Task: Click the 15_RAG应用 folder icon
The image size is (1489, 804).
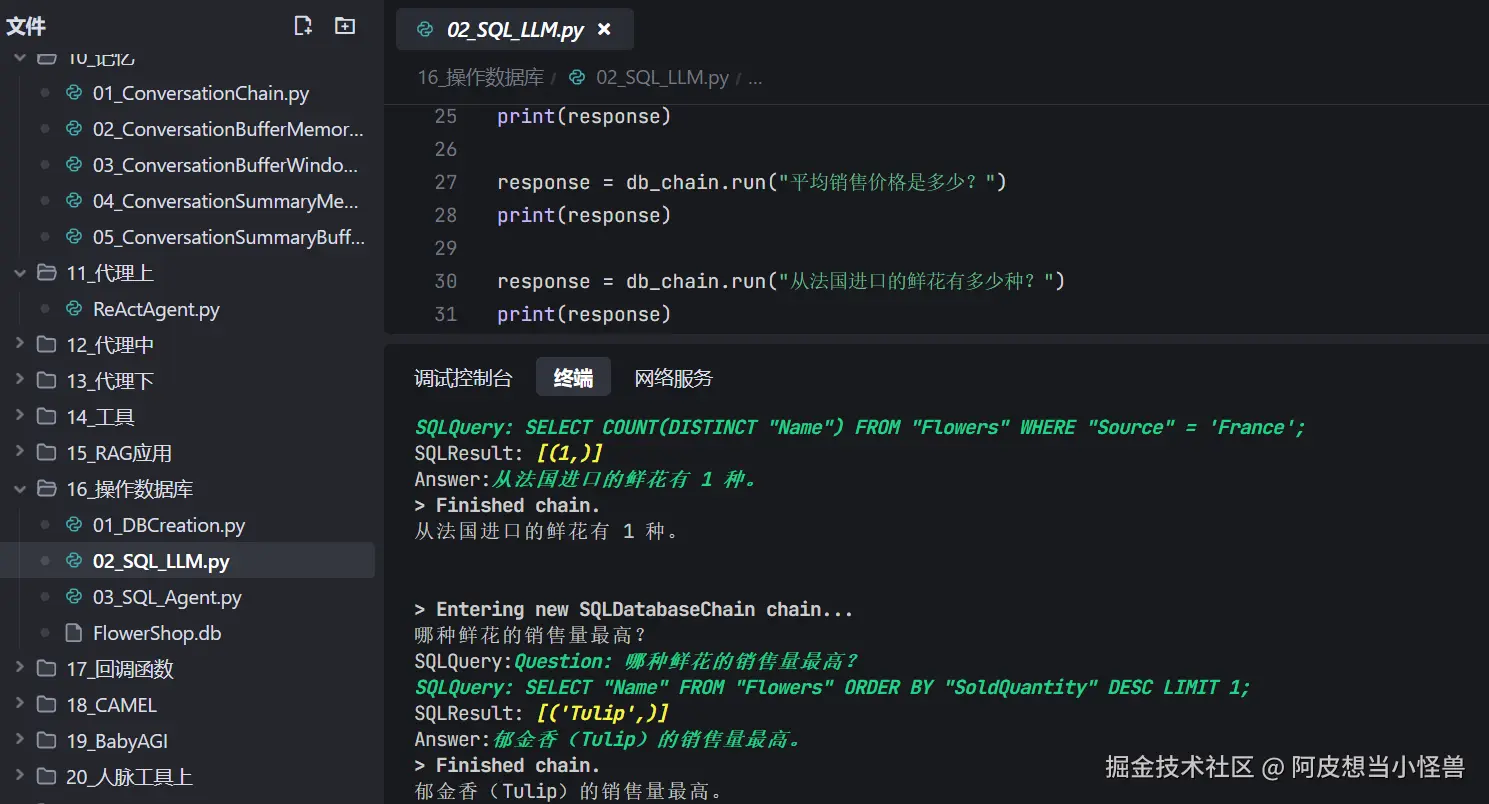Action: [x=46, y=453]
